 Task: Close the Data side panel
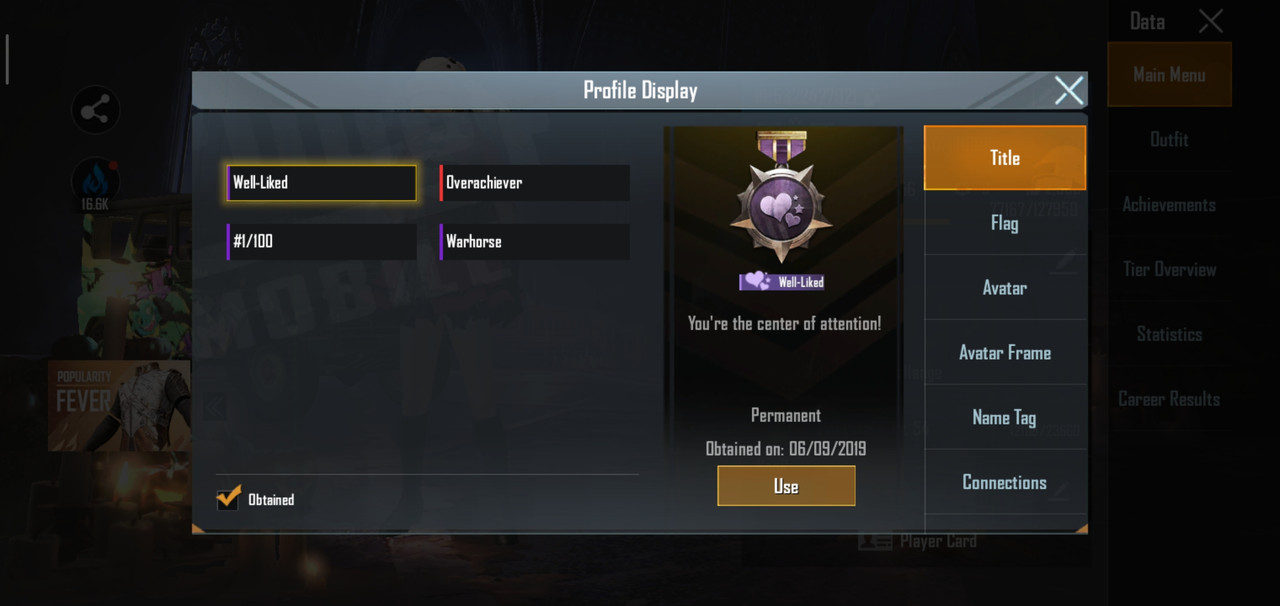point(1211,21)
